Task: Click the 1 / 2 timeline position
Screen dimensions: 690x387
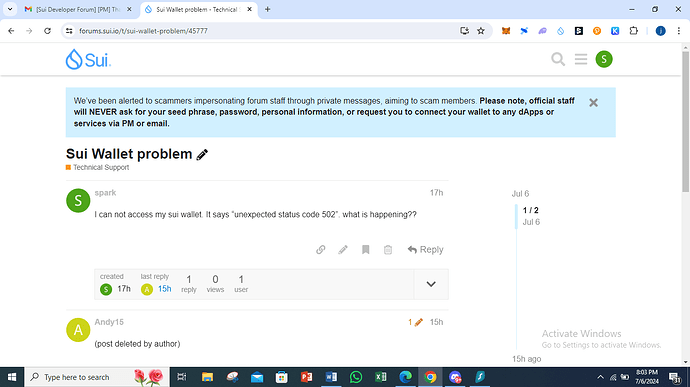Action: 531,210
